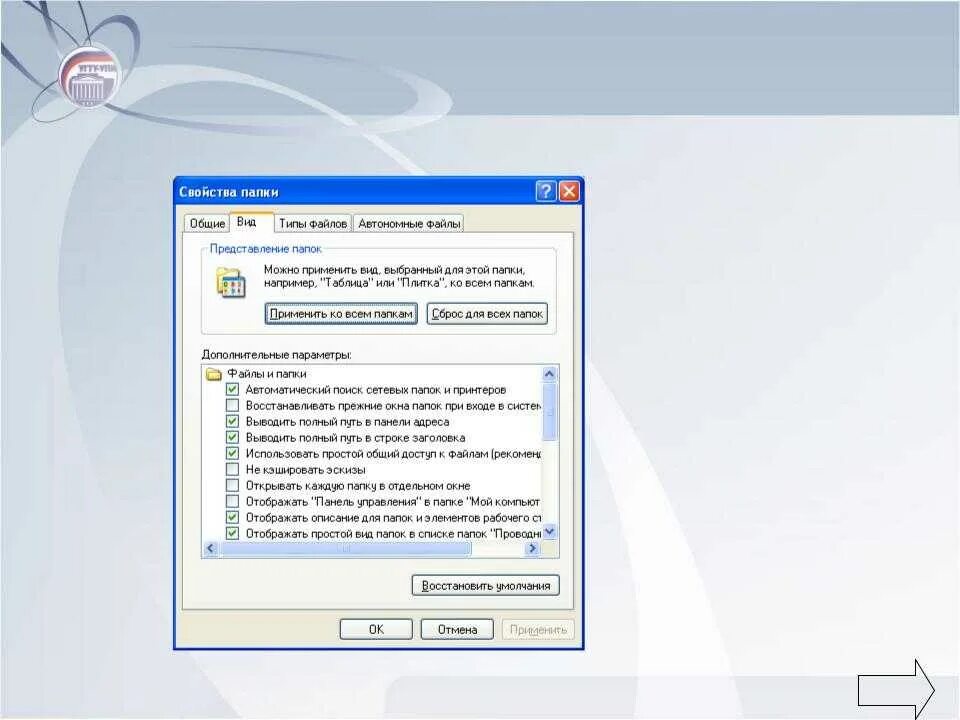The height and width of the screenshot is (720, 960).
Task: Click the Отмена button
Action: pyautogui.click(x=457, y=629)
